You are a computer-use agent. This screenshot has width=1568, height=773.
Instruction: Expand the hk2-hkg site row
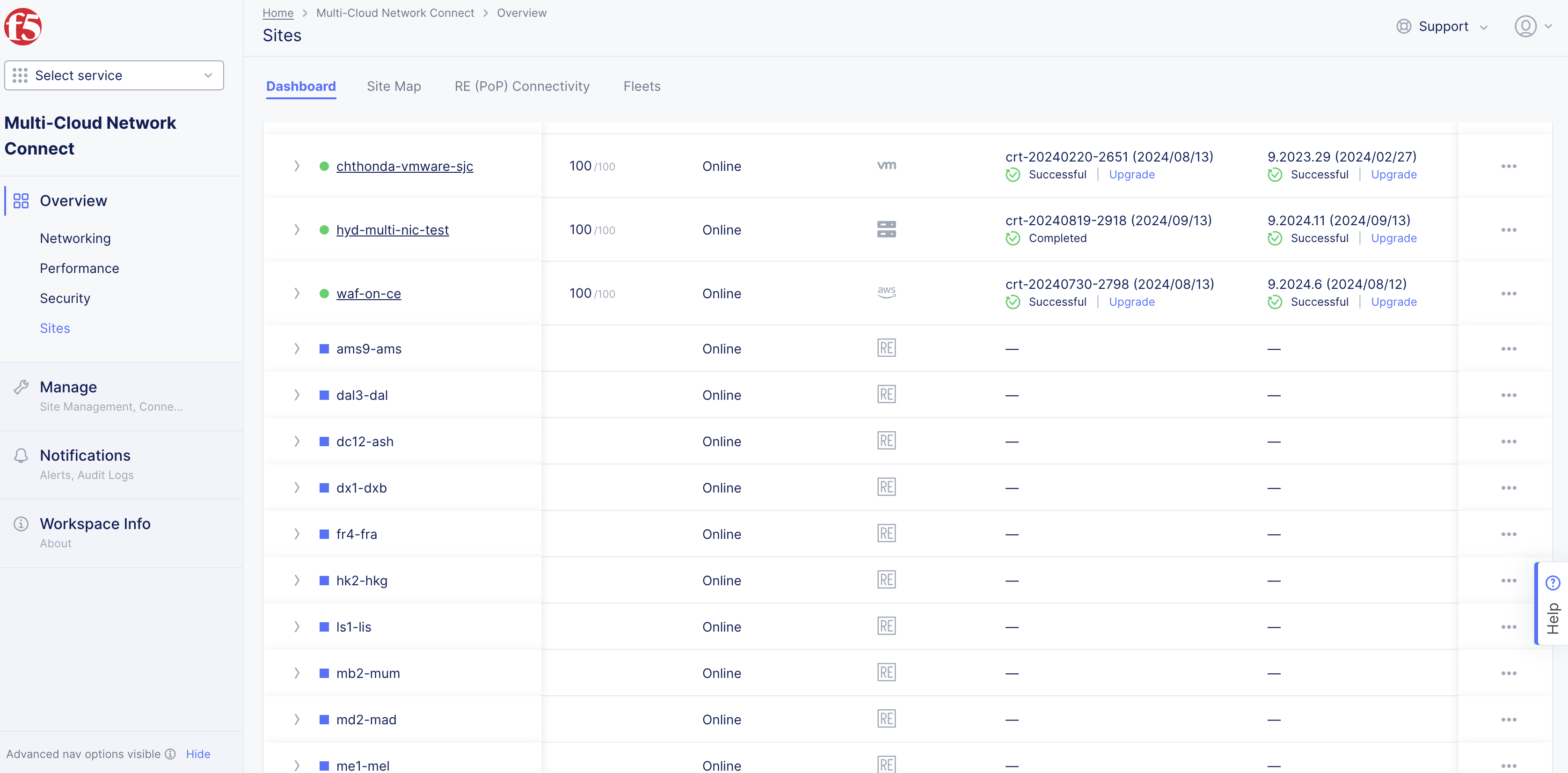pyautogui.click(x=297, y=580)
